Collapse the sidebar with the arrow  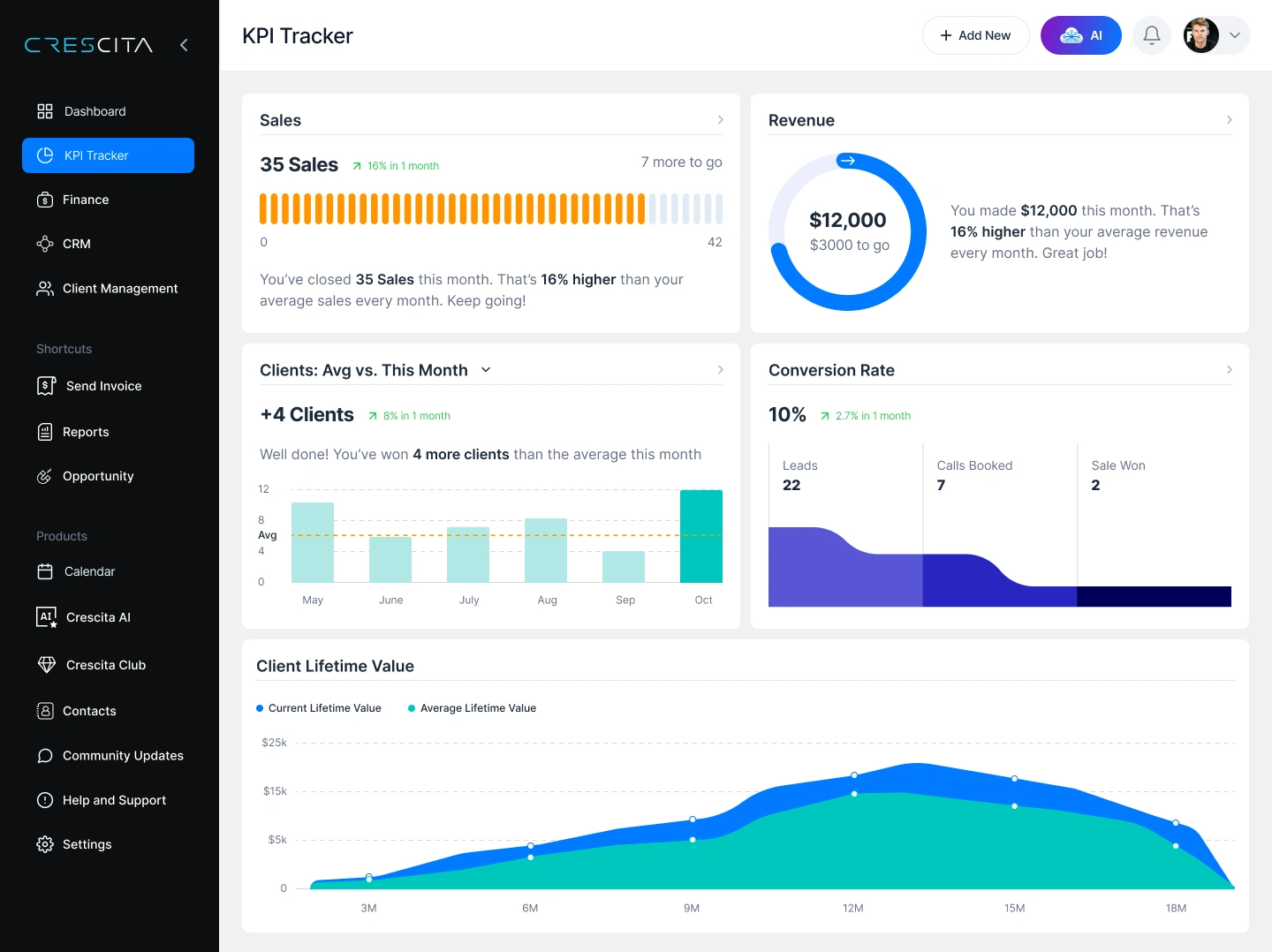[x=184, y=45]
